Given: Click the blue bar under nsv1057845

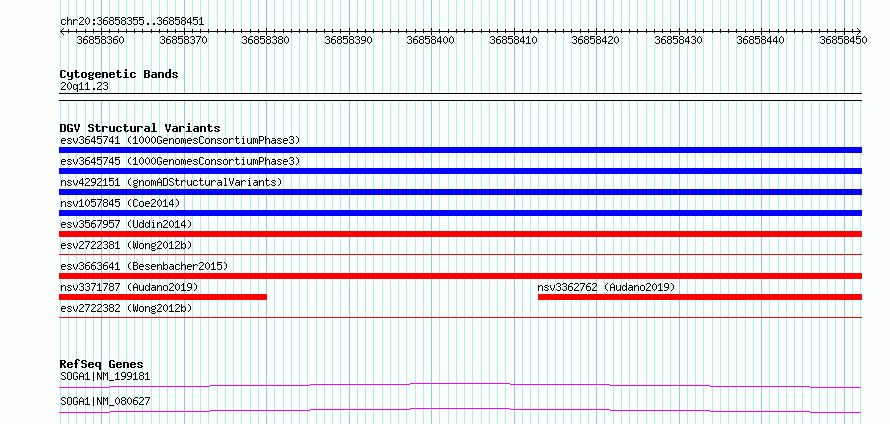Looking at the screenshot, I should coord(460,213).
